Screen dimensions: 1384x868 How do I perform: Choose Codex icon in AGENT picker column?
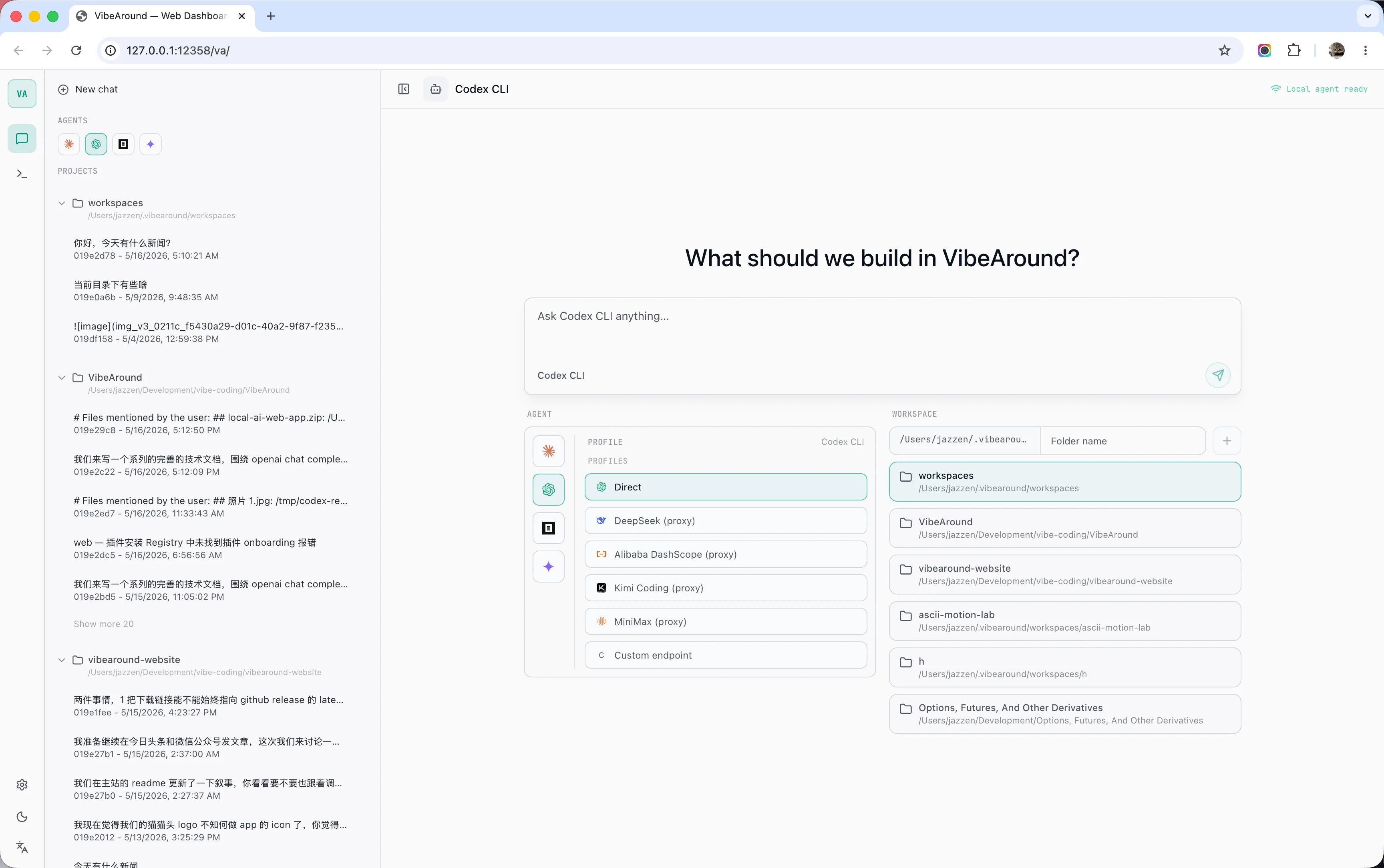[548, 490]
